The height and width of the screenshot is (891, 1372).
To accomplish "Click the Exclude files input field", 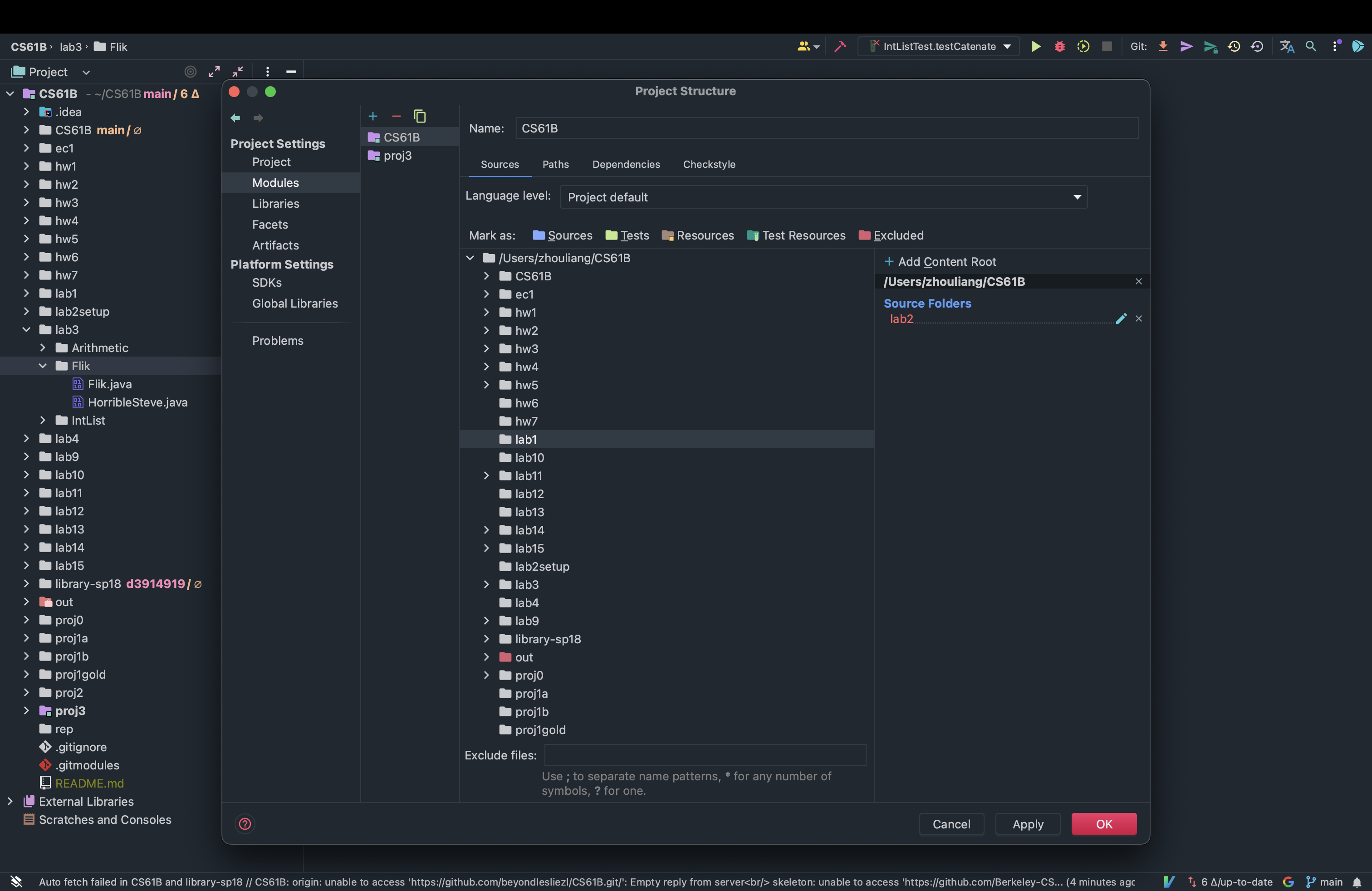I will (705, 755).
